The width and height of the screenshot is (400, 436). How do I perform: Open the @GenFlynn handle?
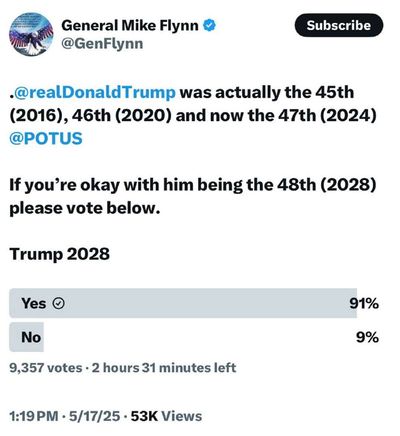[x=102, y=44]
